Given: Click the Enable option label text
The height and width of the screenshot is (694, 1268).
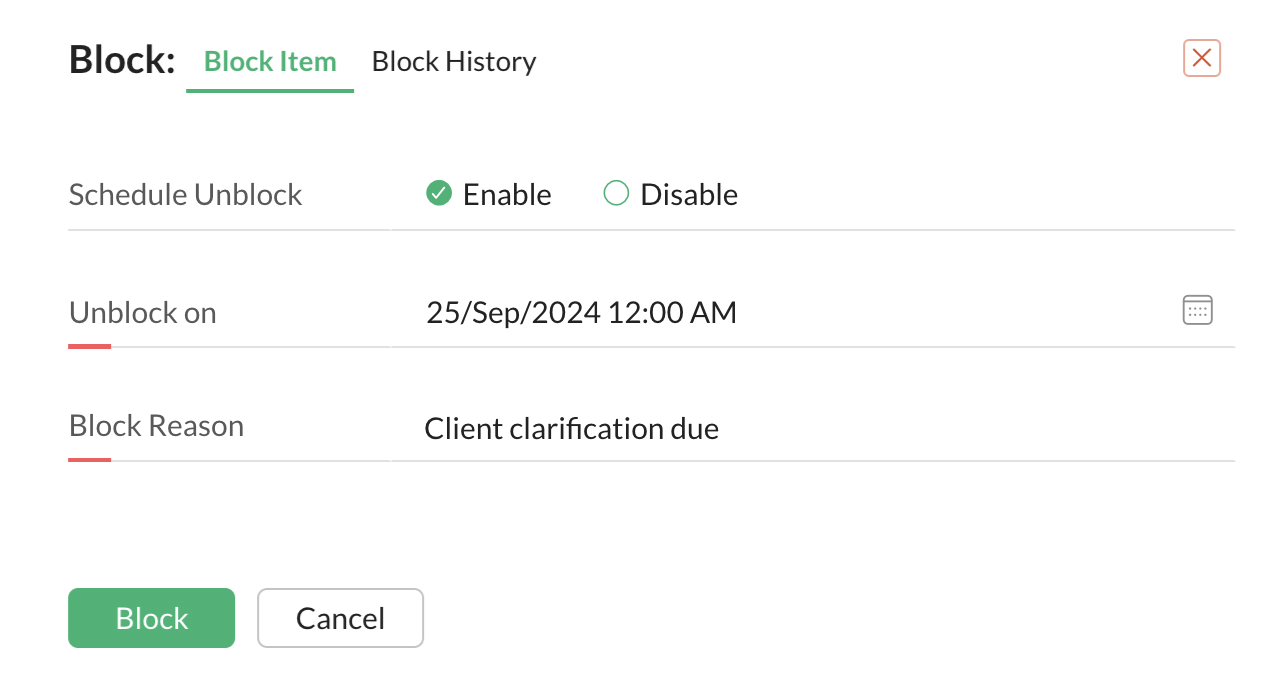Looking at the screenshot, I should pos(506,195).
